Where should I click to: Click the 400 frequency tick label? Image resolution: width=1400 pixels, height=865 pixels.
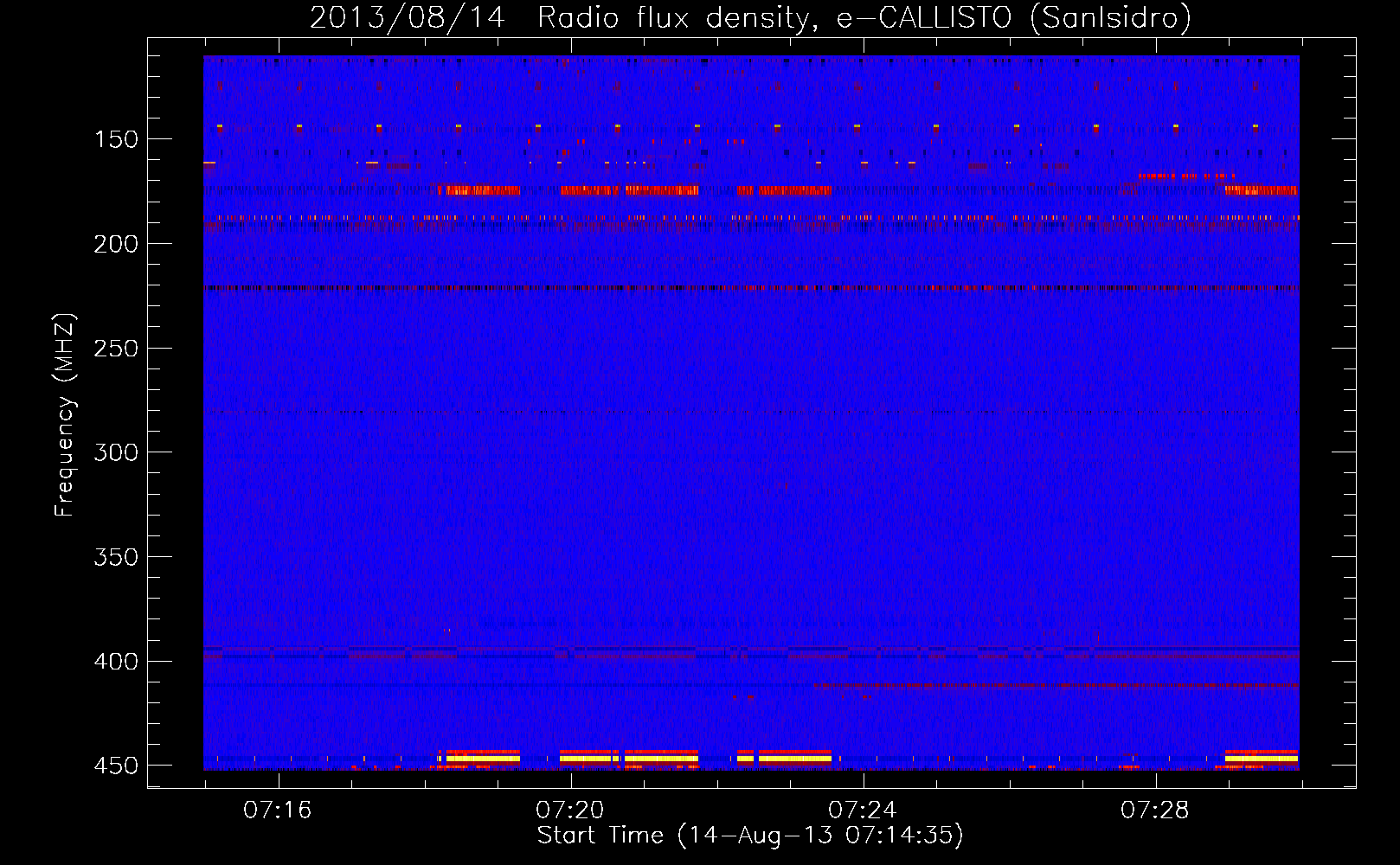(116, 662)
